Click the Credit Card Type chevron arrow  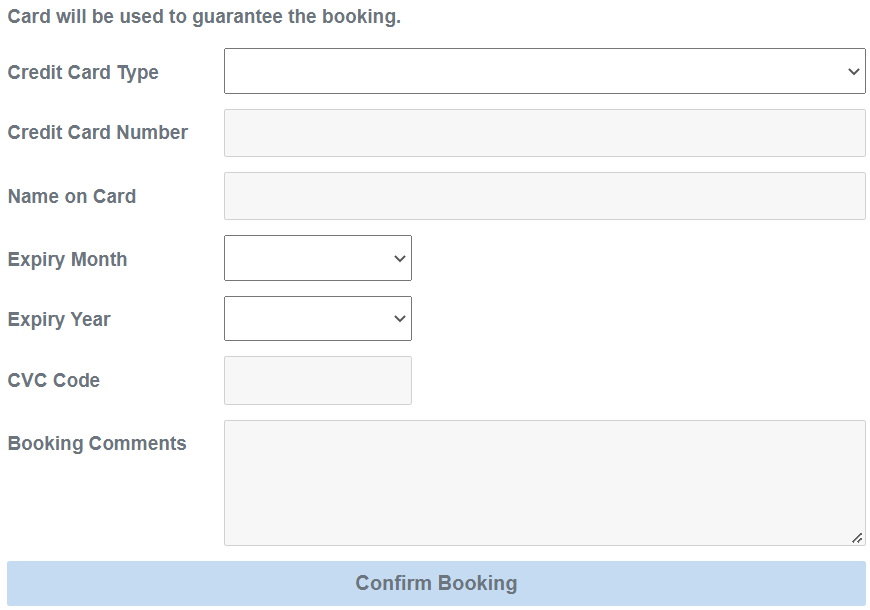click(853, 72)
